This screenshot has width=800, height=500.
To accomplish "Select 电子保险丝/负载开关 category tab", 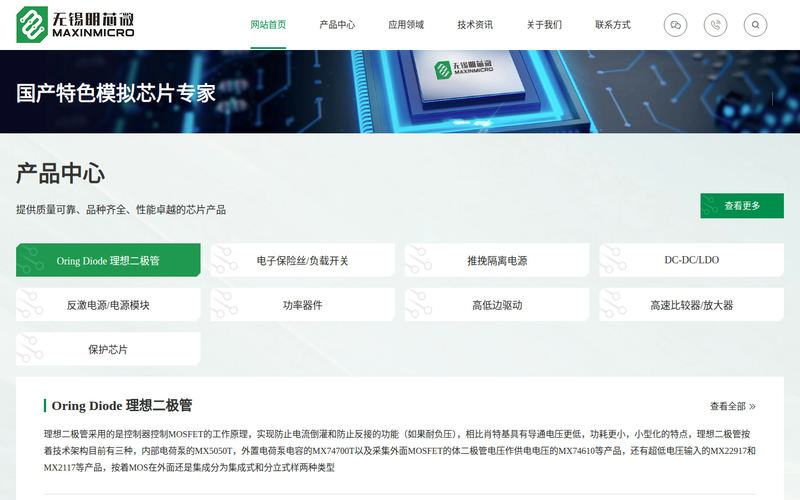I will [303, 260].
